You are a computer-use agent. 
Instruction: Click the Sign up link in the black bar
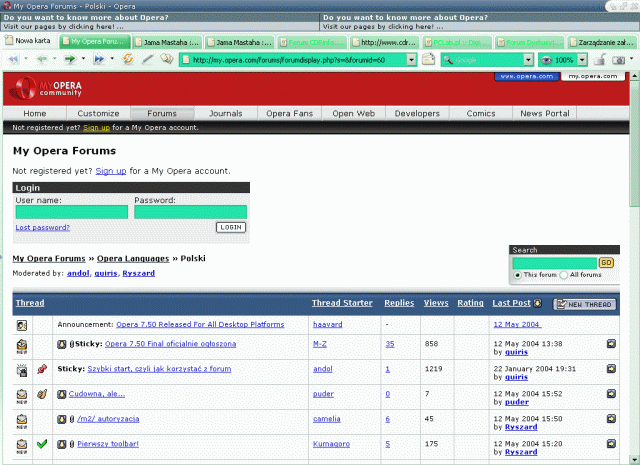coord(96,127)
